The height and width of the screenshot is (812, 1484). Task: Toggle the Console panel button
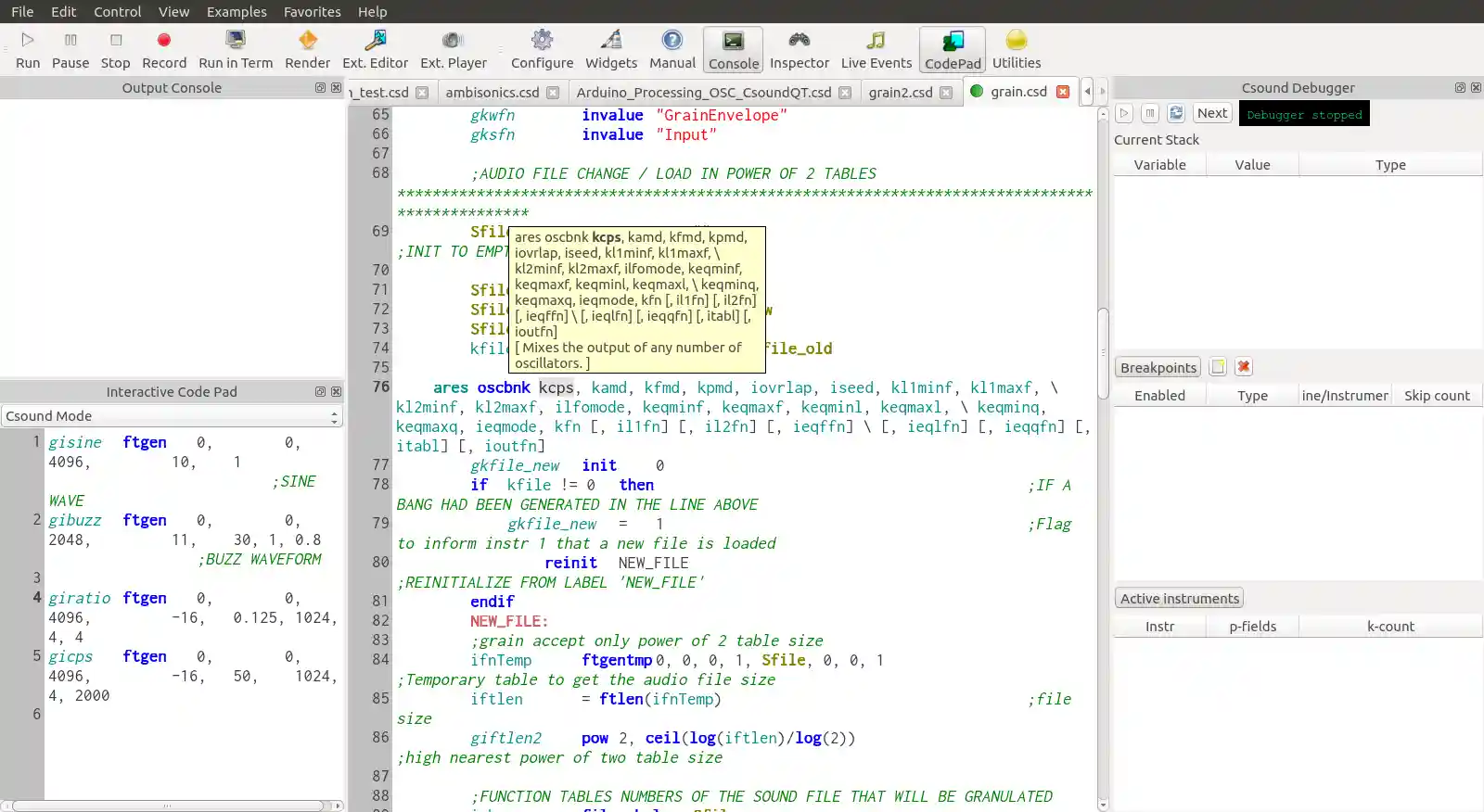[x=734, y=50]
